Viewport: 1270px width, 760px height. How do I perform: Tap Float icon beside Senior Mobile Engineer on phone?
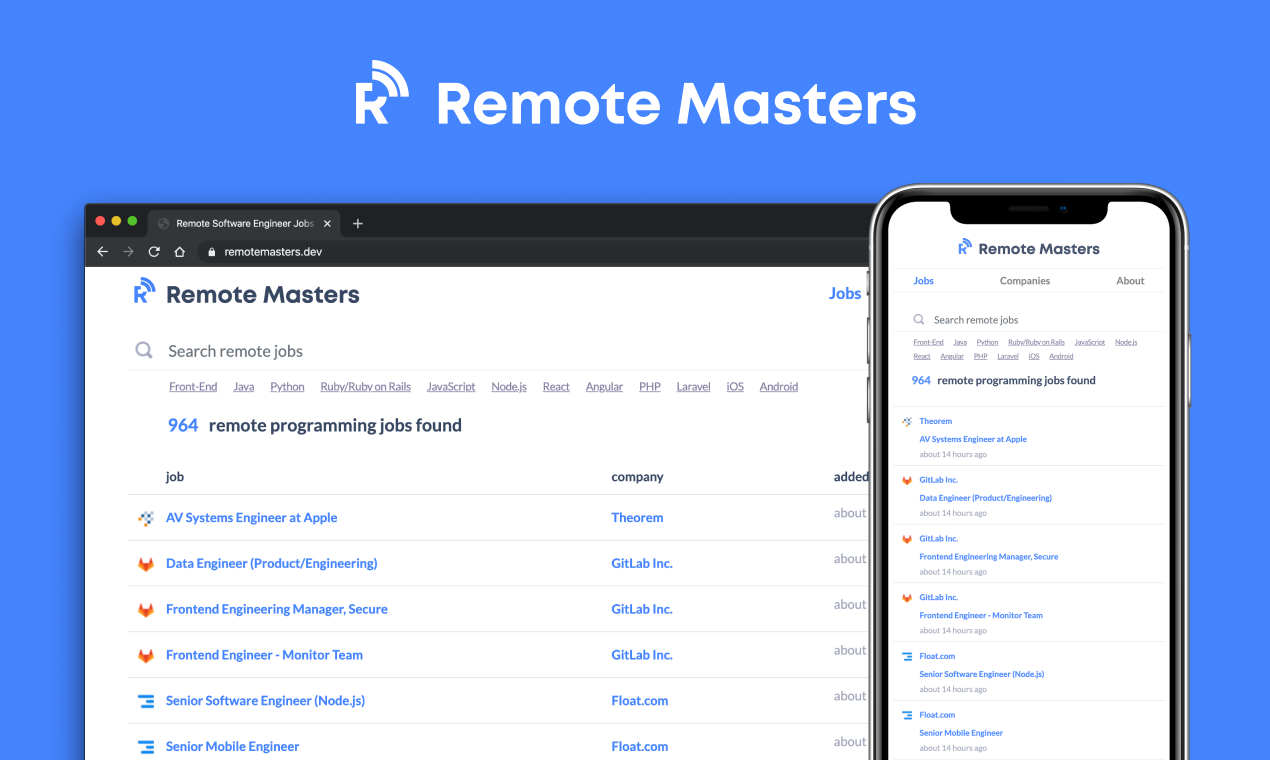(x=907, y=715)
